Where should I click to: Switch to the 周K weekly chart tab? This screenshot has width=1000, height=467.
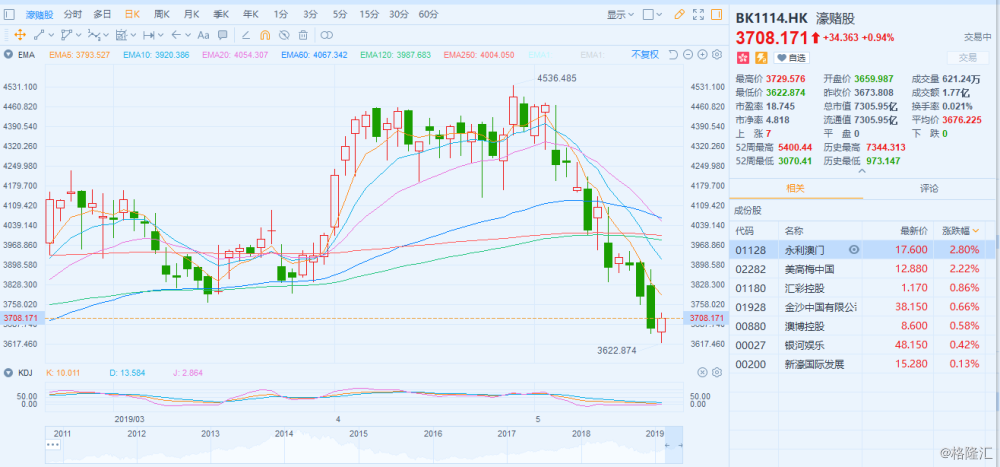(161, 15)
